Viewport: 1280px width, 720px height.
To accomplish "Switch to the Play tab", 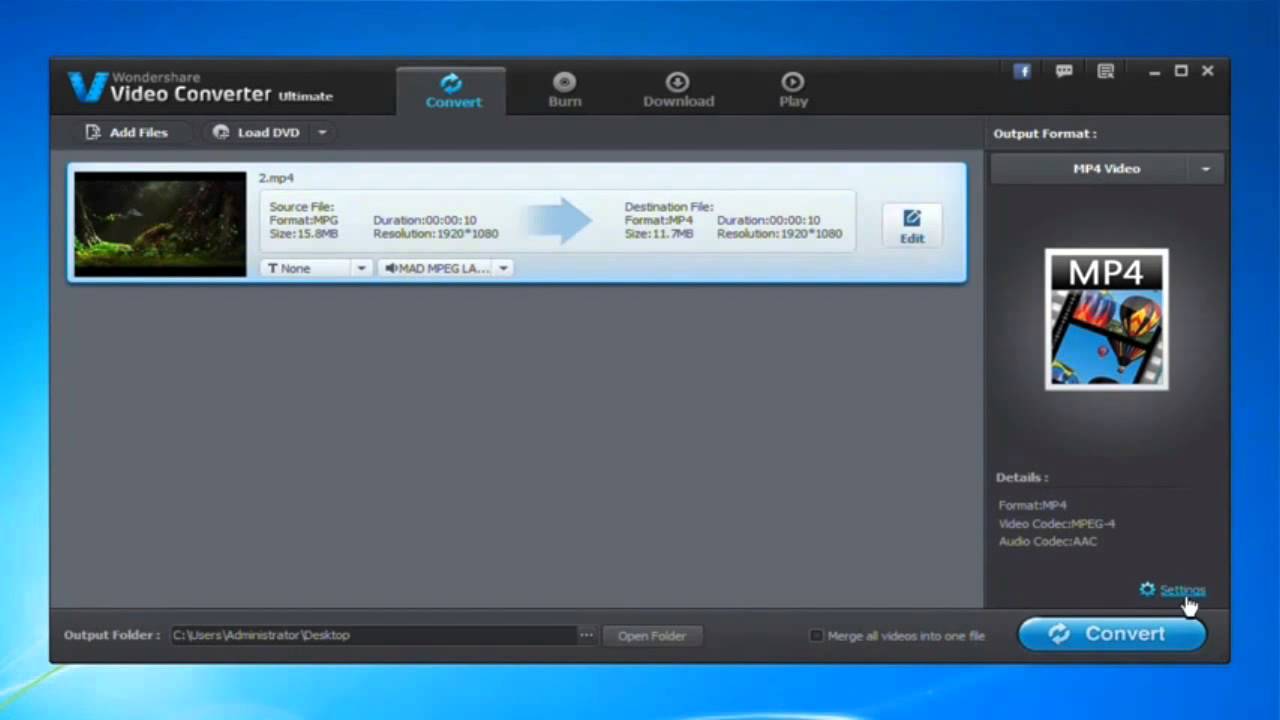I will pyautogui.click(x=793, y=91).
